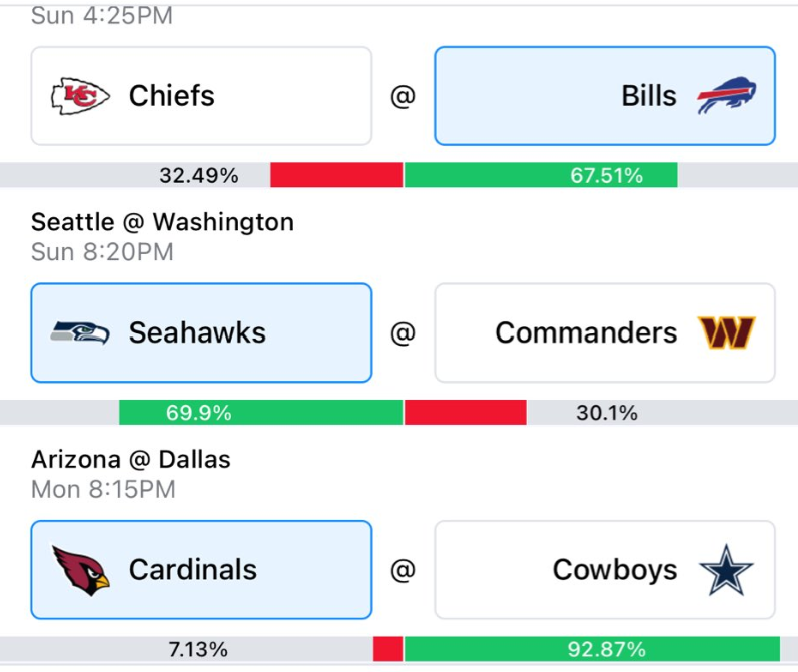
Task: Open the Arizona @ Dallas matchup heading
Action: (x=130, y=460)
